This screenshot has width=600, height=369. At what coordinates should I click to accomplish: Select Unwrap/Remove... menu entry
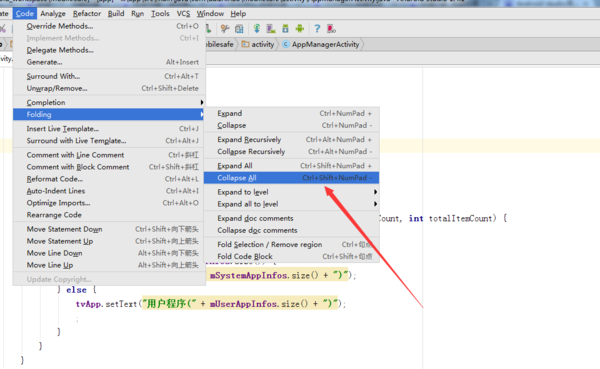click(x=109, y=88)
